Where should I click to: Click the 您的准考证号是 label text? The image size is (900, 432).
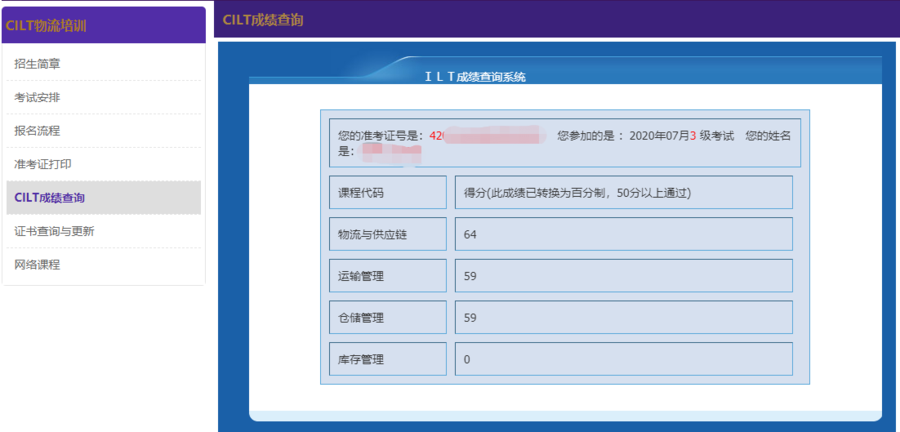tap(383, 137)
